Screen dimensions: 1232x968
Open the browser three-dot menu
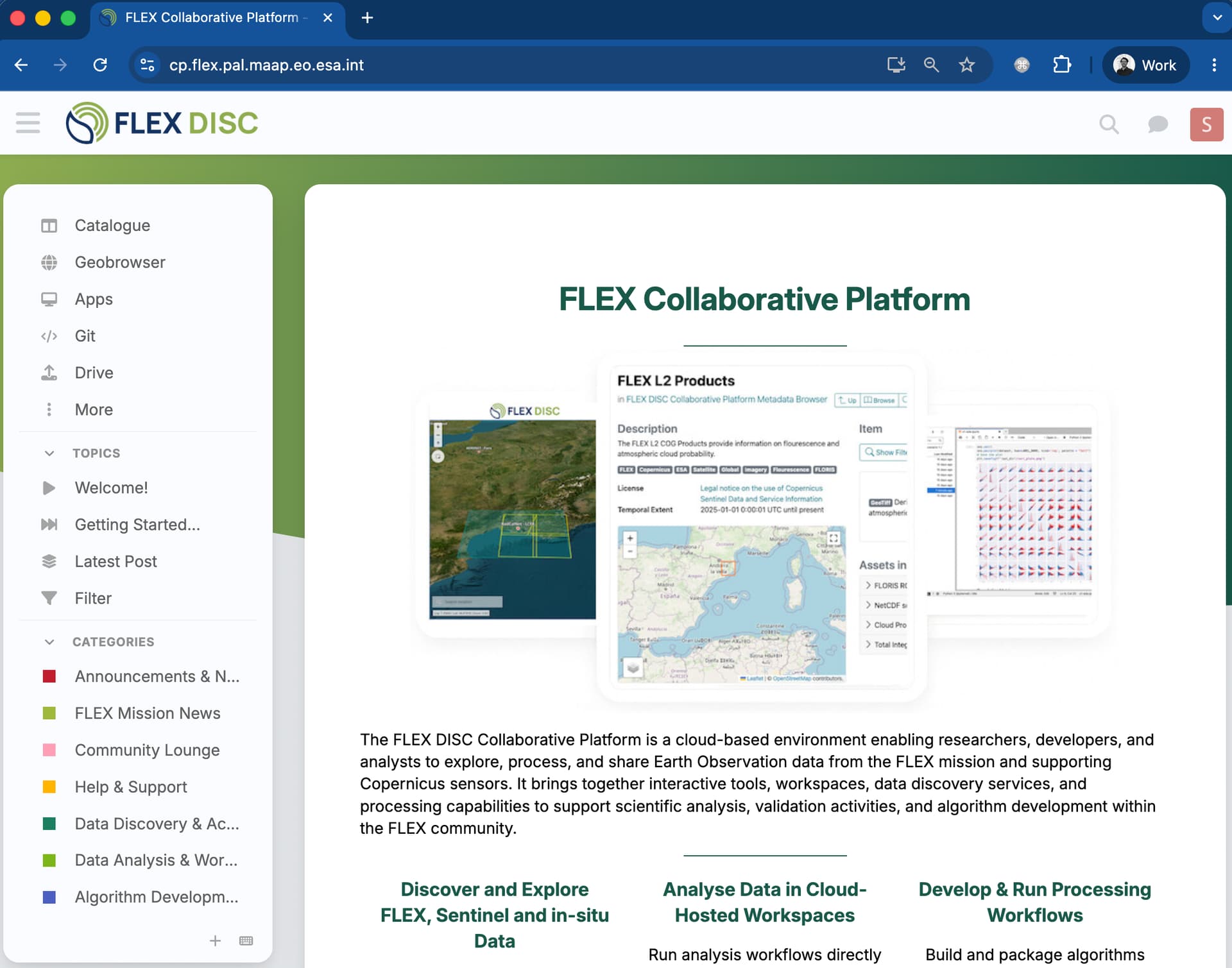[1214, 65]
